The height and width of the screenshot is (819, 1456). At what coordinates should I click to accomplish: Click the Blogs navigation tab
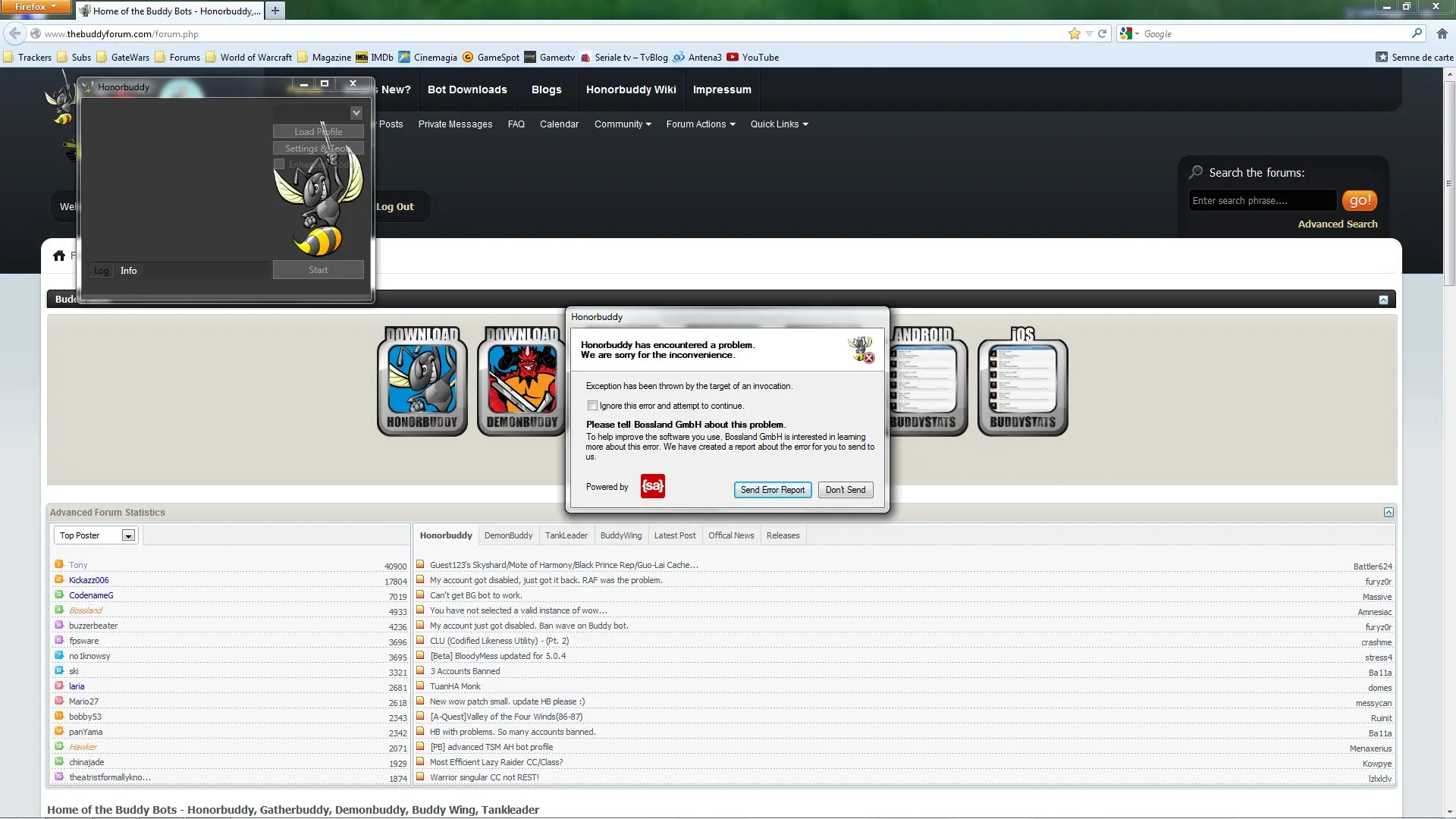(546, 89)
